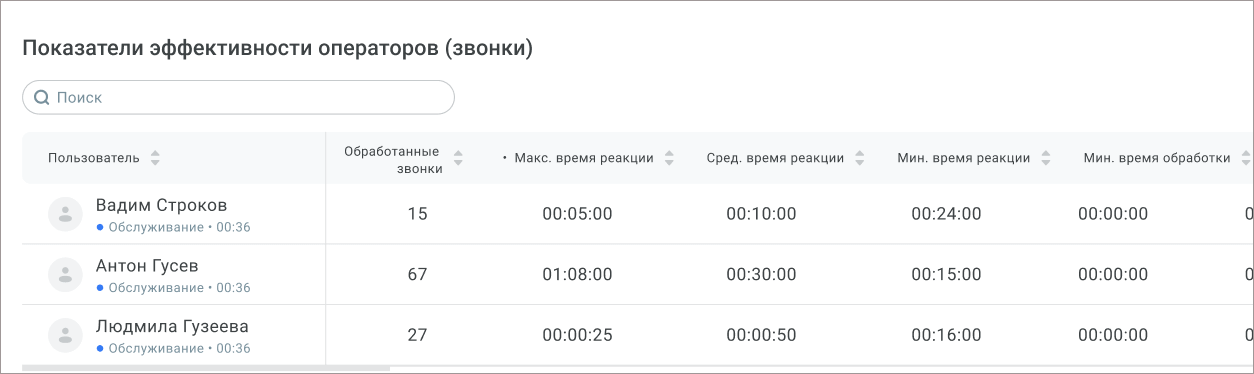Click avatar icon of Вадим Строков
This screenshot has width=1254, height=374.
(65, 214)
